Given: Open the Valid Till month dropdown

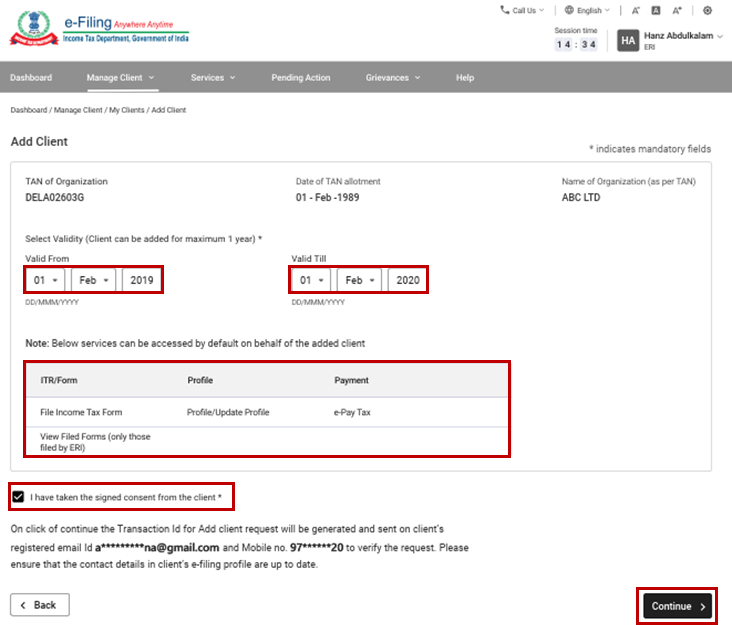Looking at the screenshot, I should [360, 281].
